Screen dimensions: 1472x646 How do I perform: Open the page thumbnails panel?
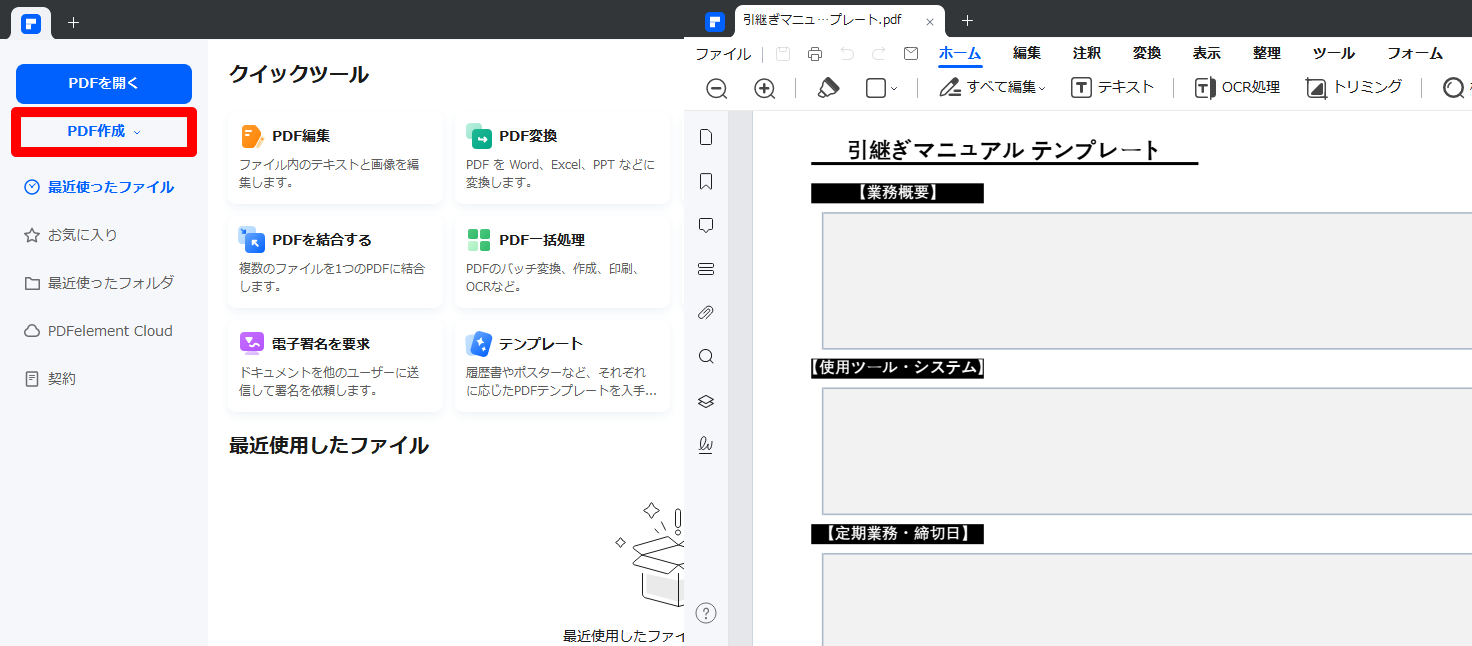(706, 137)
